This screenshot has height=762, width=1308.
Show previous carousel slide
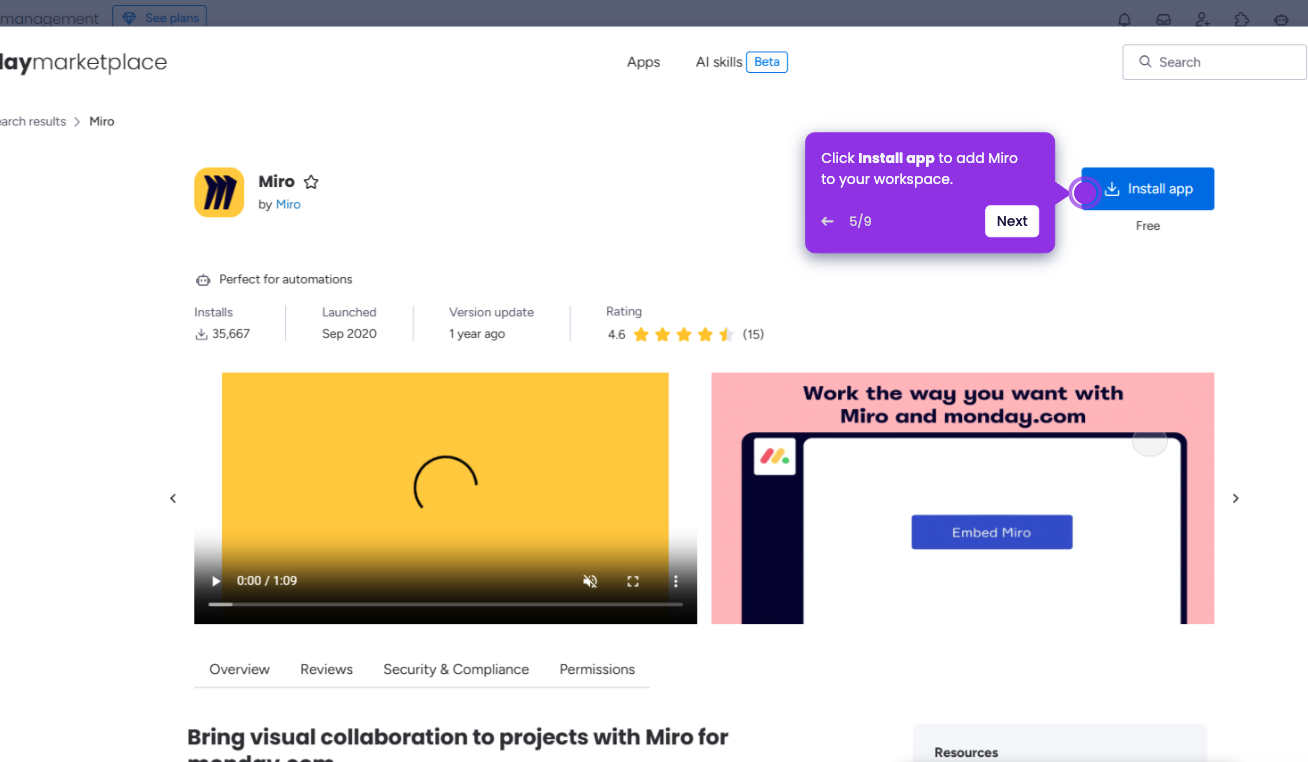click(173, 498)
